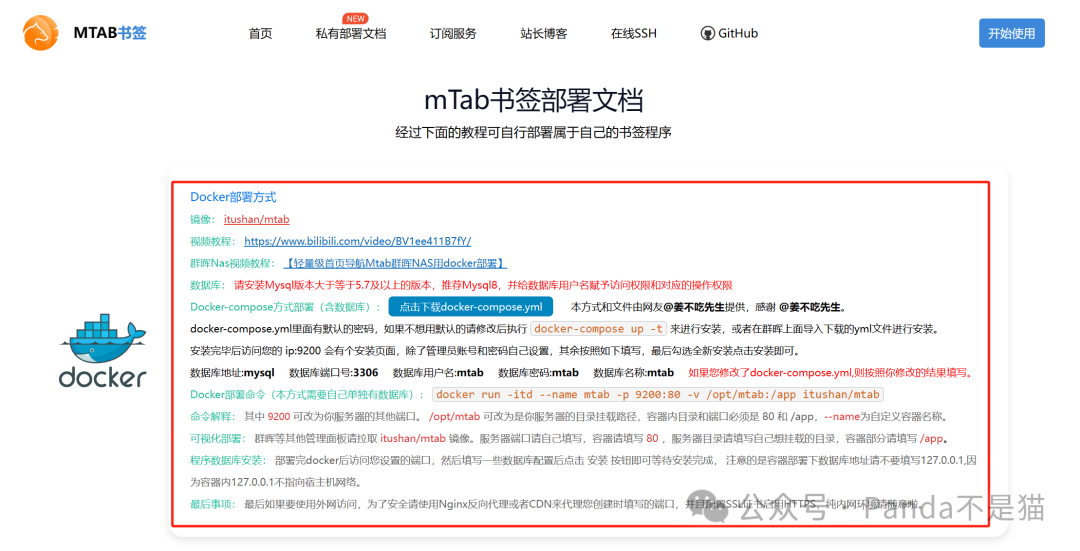The image size is (1080, 551).
Task: Click the subtitle 经过下面的教程可自行部署
Action: [534, 132]
